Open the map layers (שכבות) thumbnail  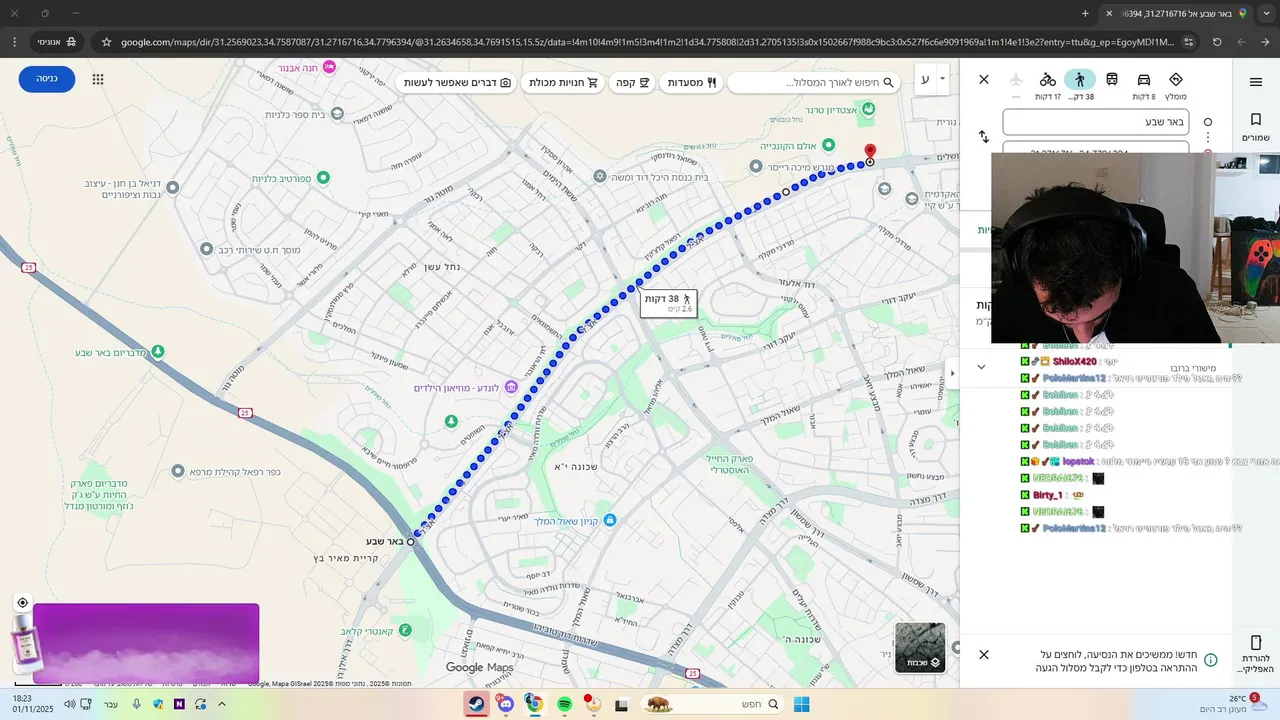(x=920, y=647)
